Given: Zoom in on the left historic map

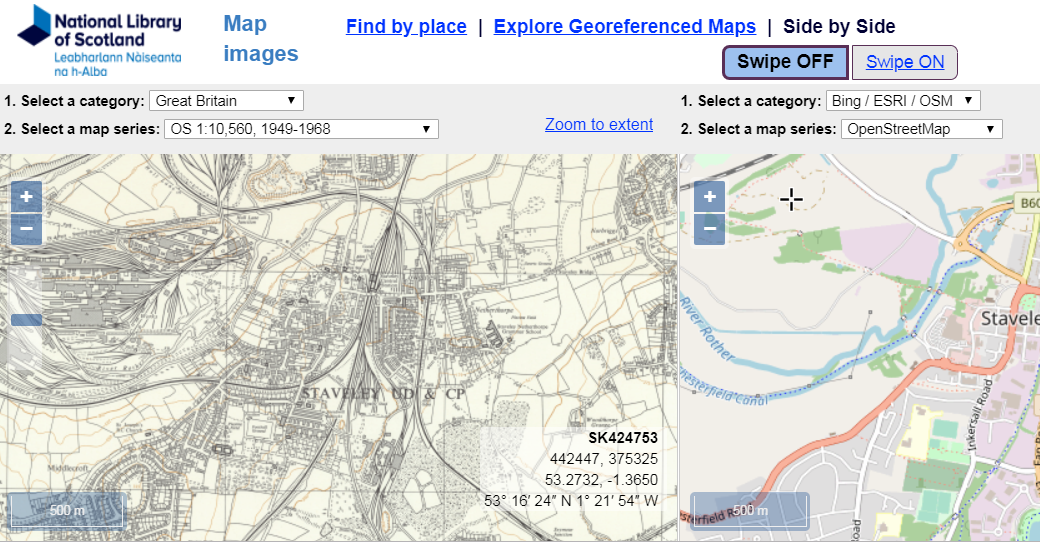Looking at the screenshot, I should [27, 197].
